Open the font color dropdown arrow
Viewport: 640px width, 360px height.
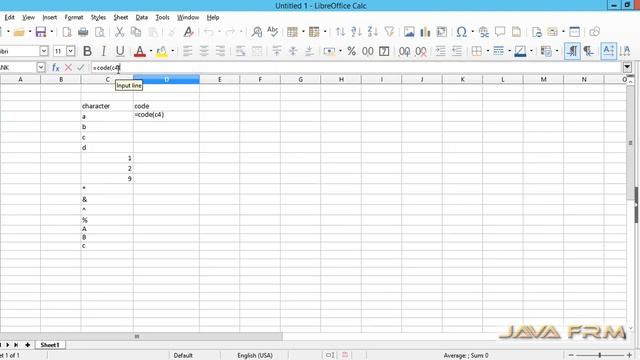coord(151,51)
